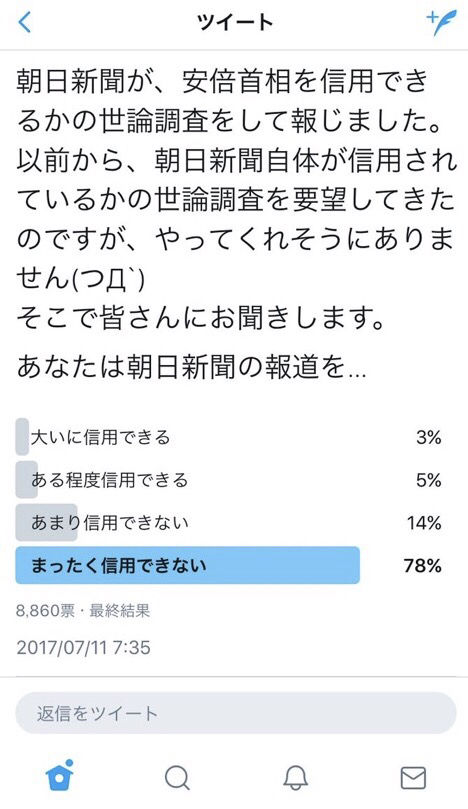This screenshot has width=468, height=809.
Task: Open the Messages envelope icon
Action: coord(413,778)
